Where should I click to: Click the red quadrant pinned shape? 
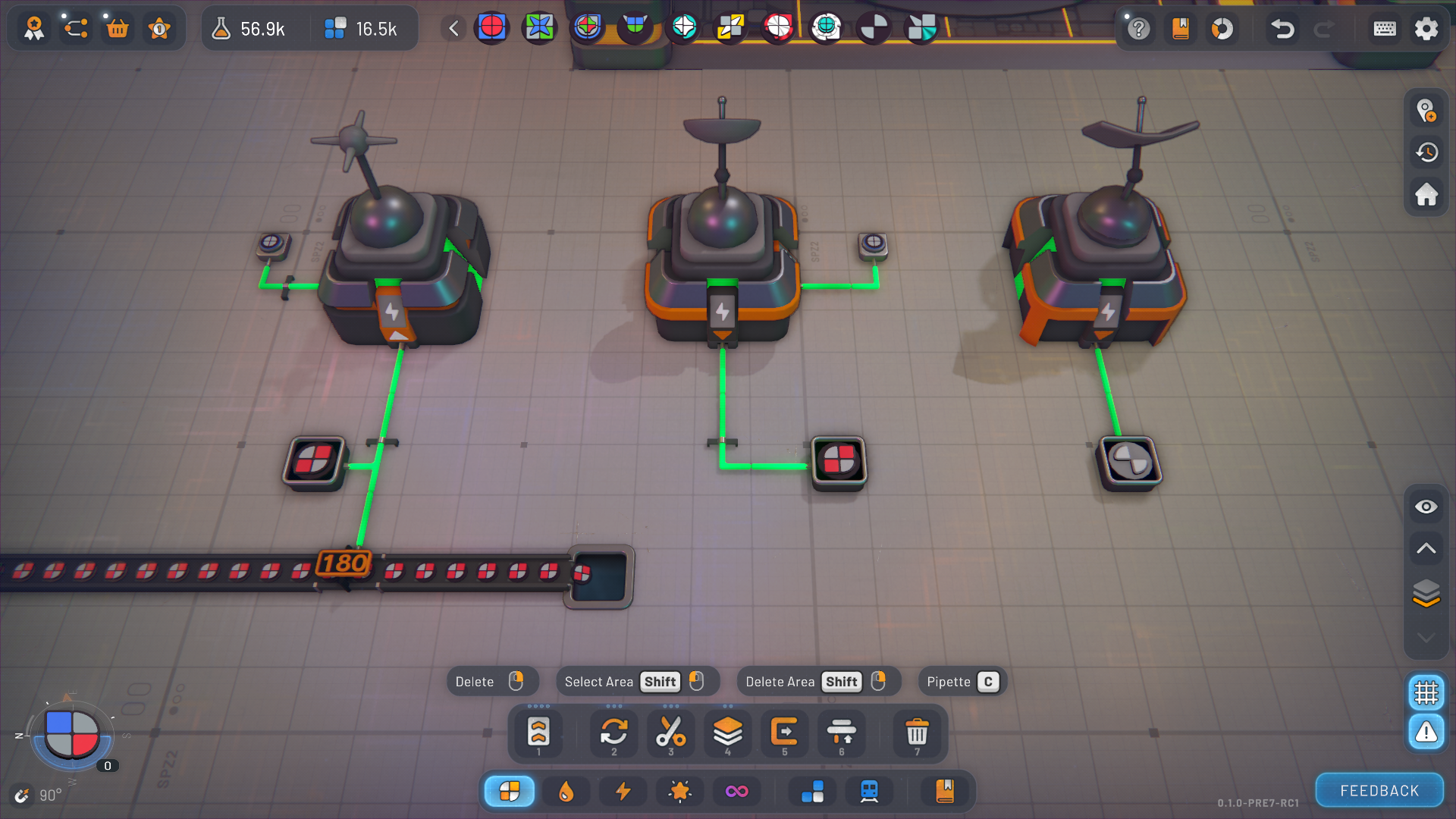491,28
